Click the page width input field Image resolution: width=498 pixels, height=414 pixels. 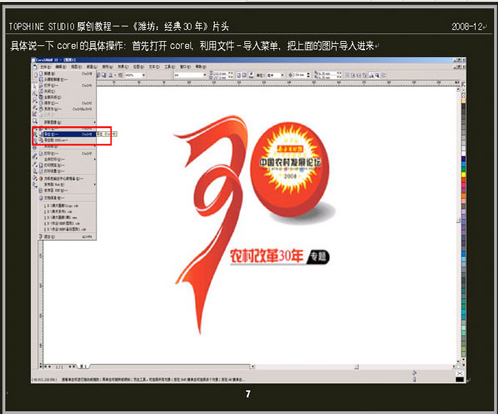(x=221, y=73)
